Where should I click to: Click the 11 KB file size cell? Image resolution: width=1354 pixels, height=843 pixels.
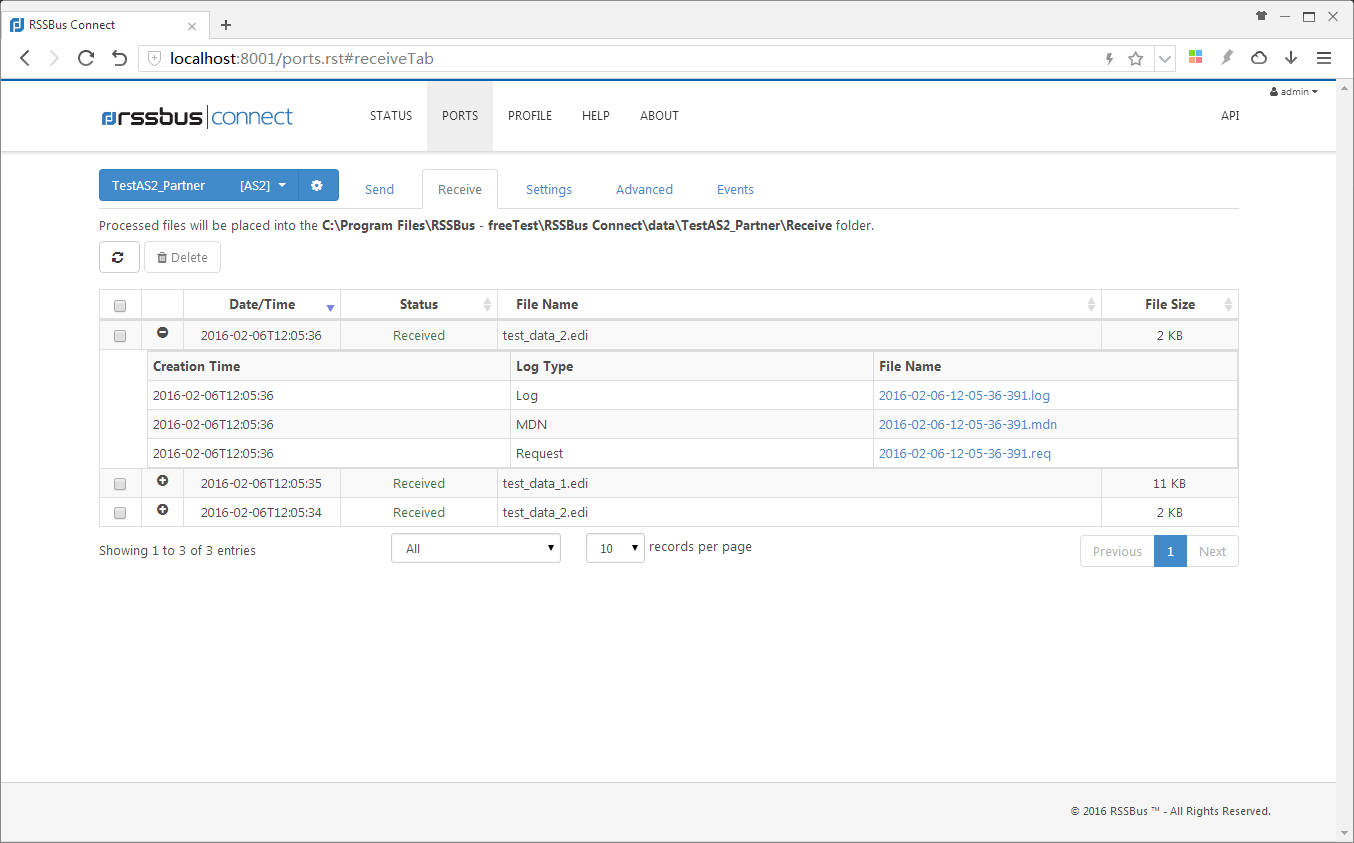tap(1170, 483)
